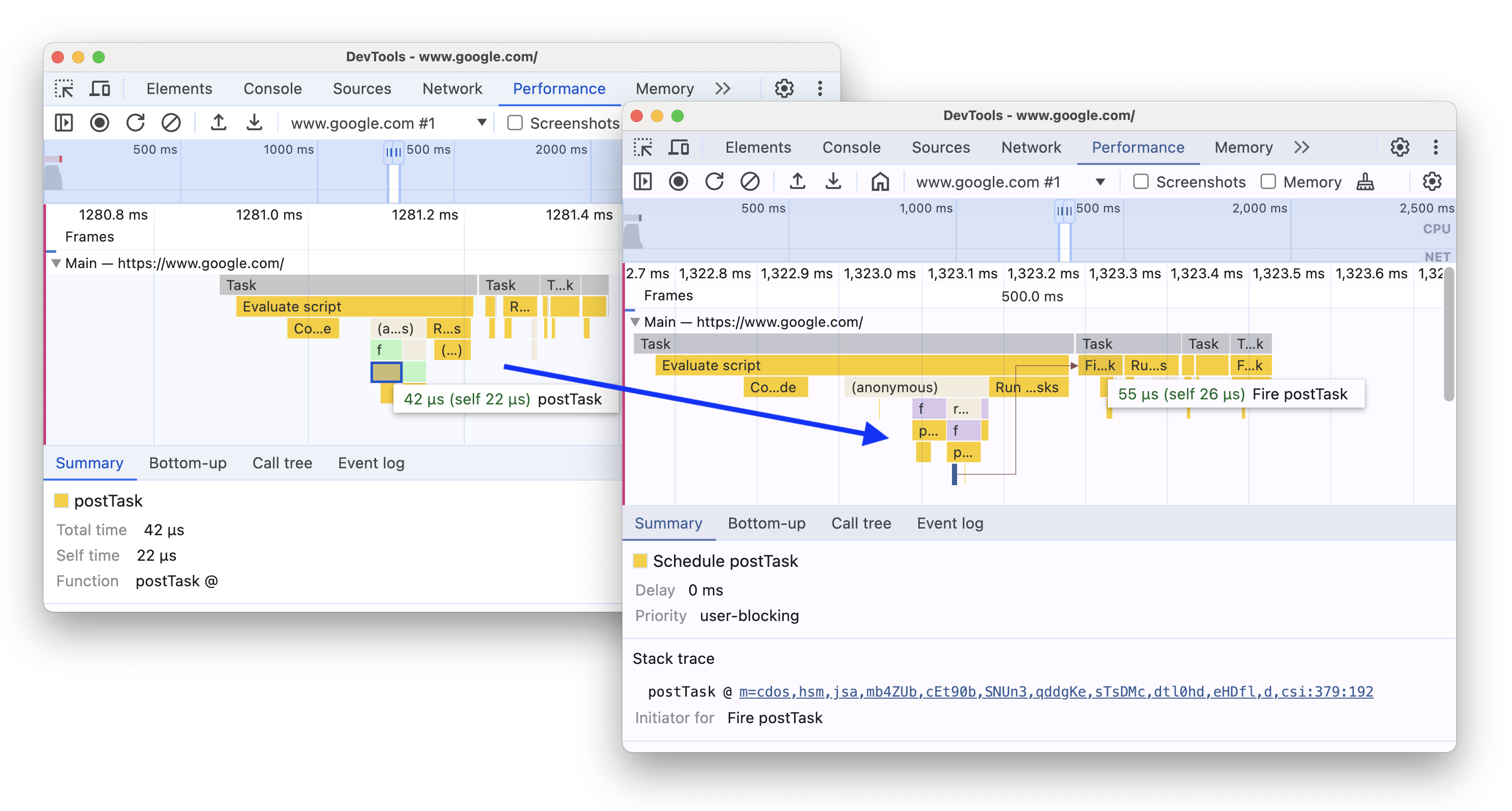Expand the www.google.com target dropdown
The width and height of the screenshot is (1512, 811).
point(1101,182)
